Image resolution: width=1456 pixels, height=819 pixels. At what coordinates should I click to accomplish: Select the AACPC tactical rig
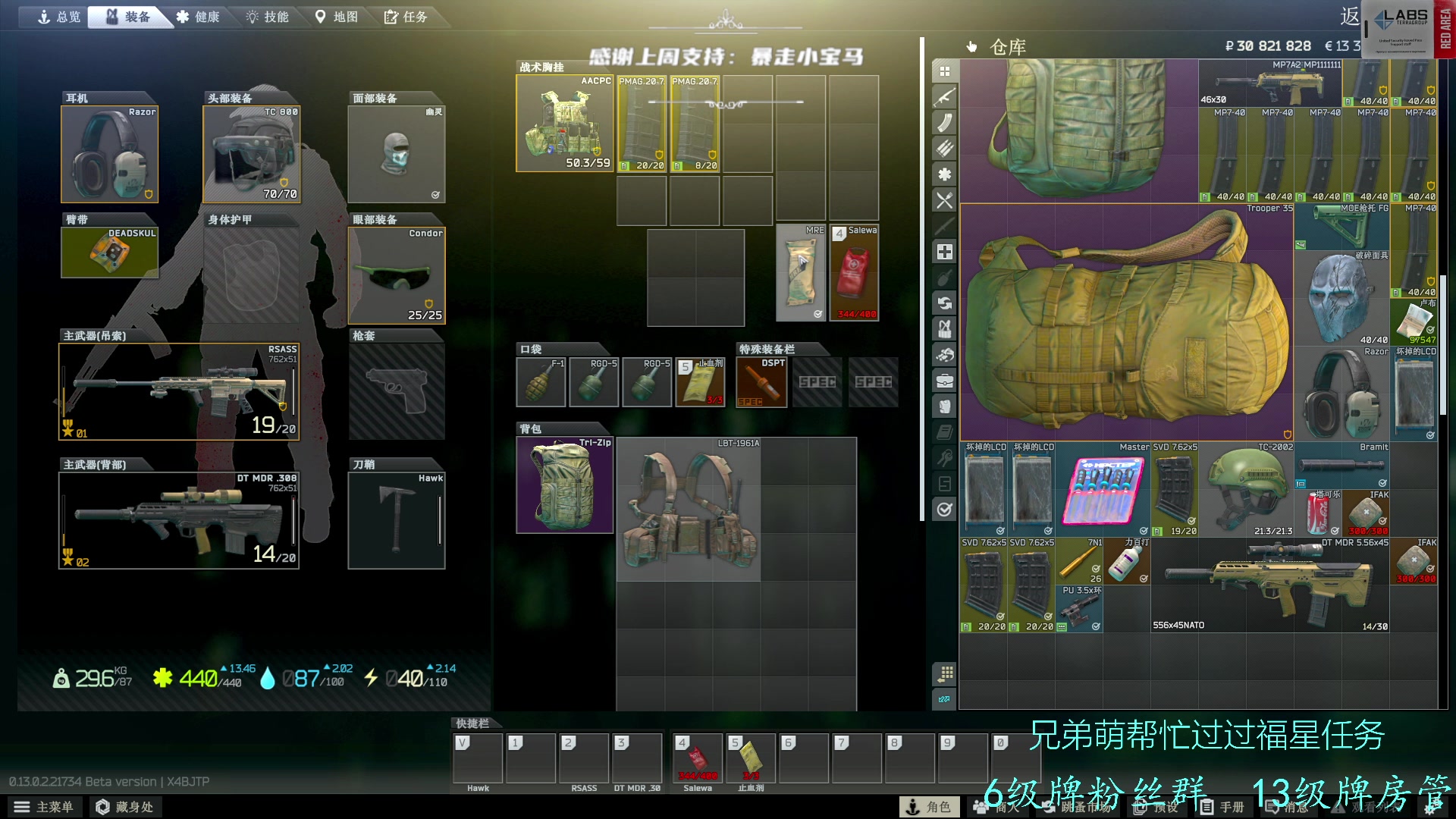coord(564,123)
